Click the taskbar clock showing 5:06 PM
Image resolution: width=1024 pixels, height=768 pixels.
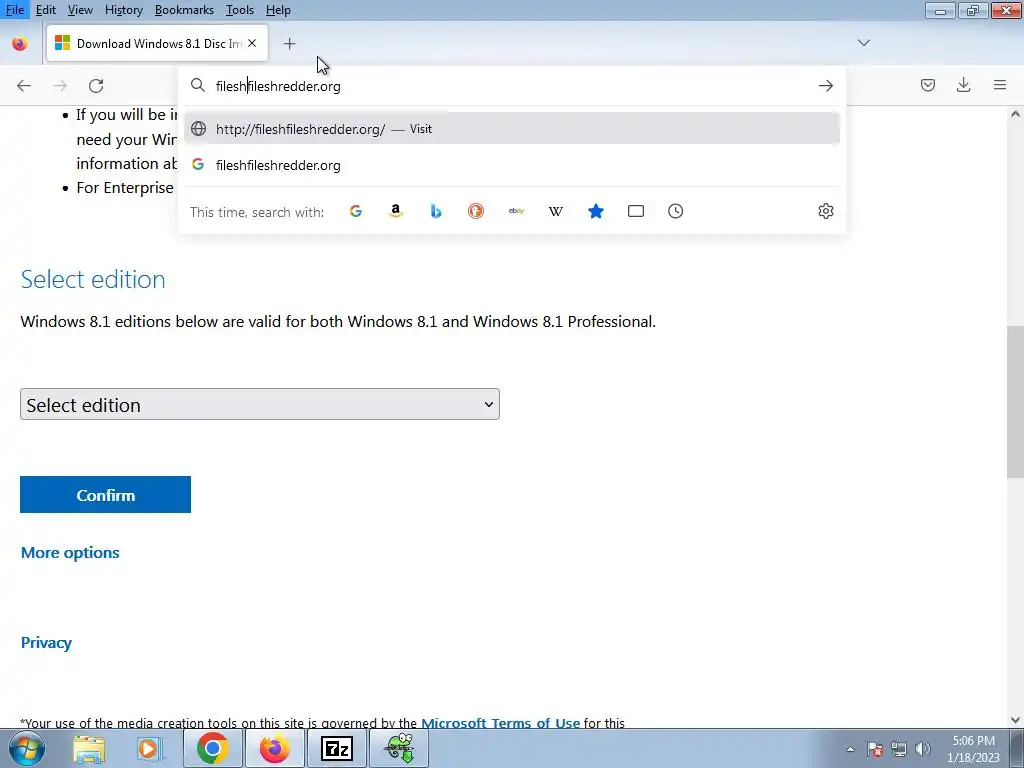coord(973,749)
